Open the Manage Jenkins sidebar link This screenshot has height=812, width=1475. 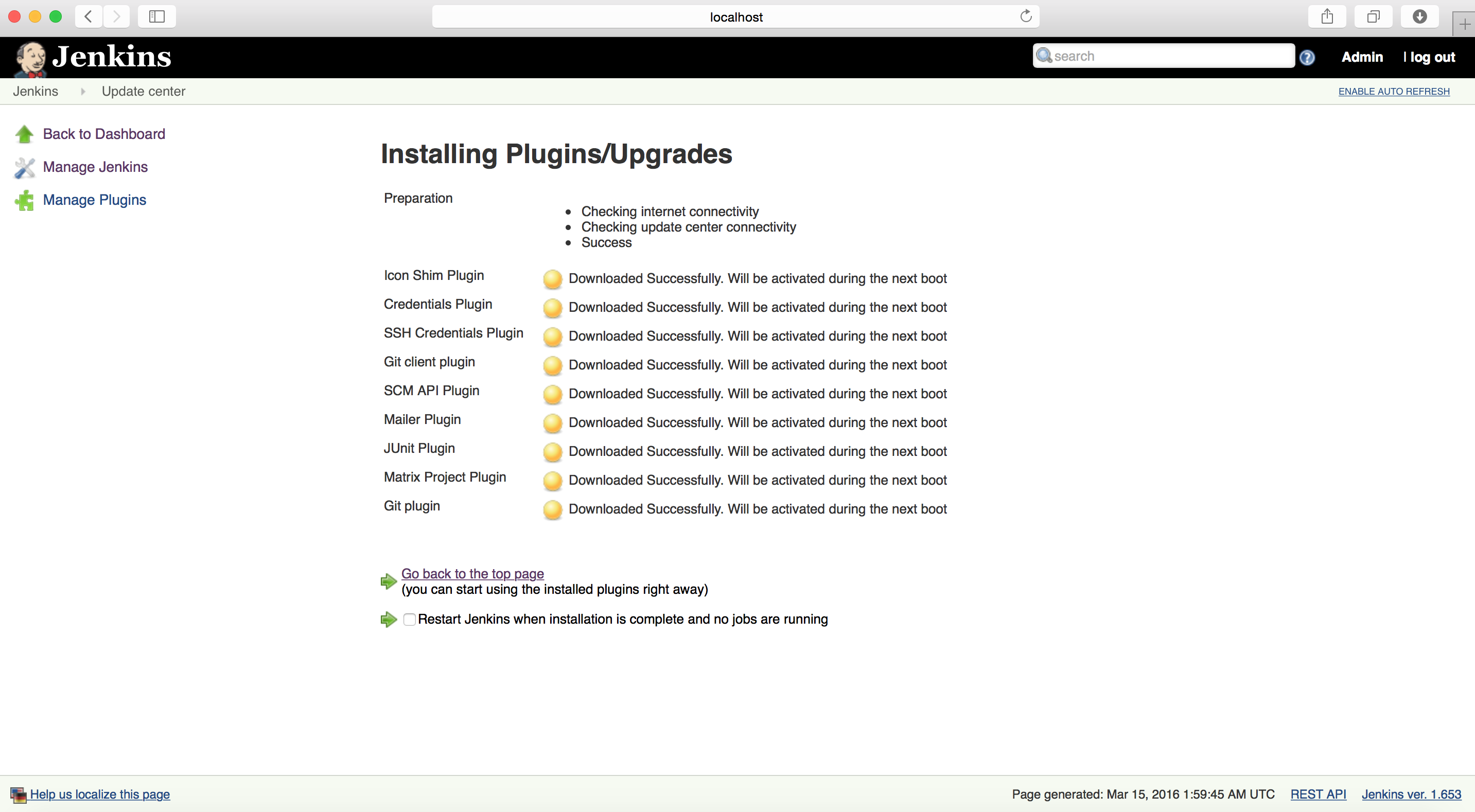point(96,167)
